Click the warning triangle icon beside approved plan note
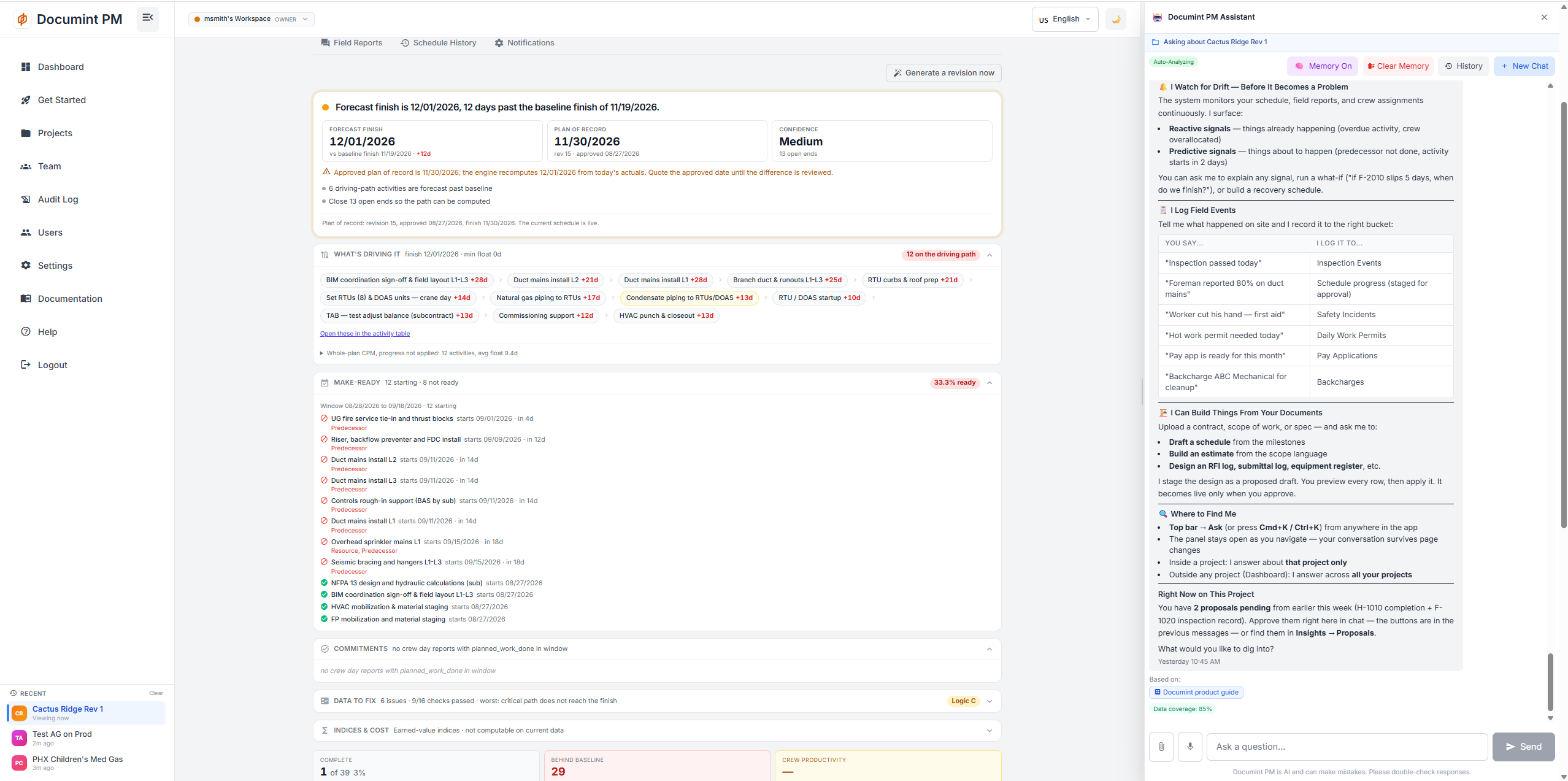The width and height of the screenshot is (1568, 781). click(326, 172)
